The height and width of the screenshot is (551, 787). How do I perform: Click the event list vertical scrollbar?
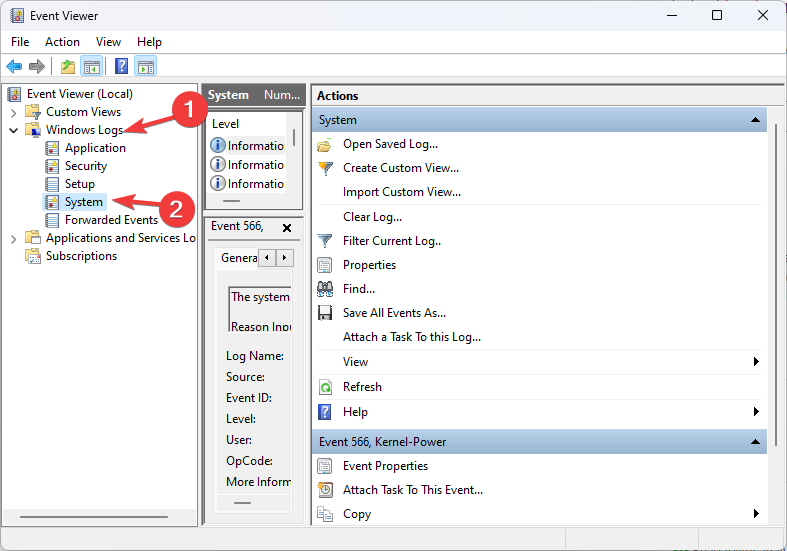click(294, 137)
